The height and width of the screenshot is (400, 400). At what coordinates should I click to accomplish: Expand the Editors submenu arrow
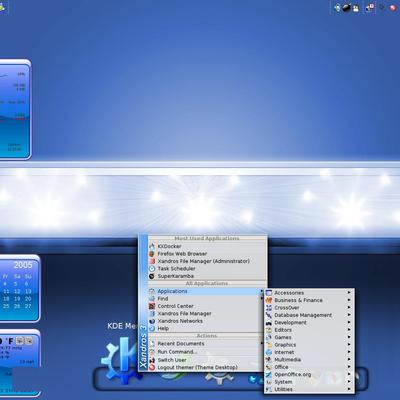349,330
